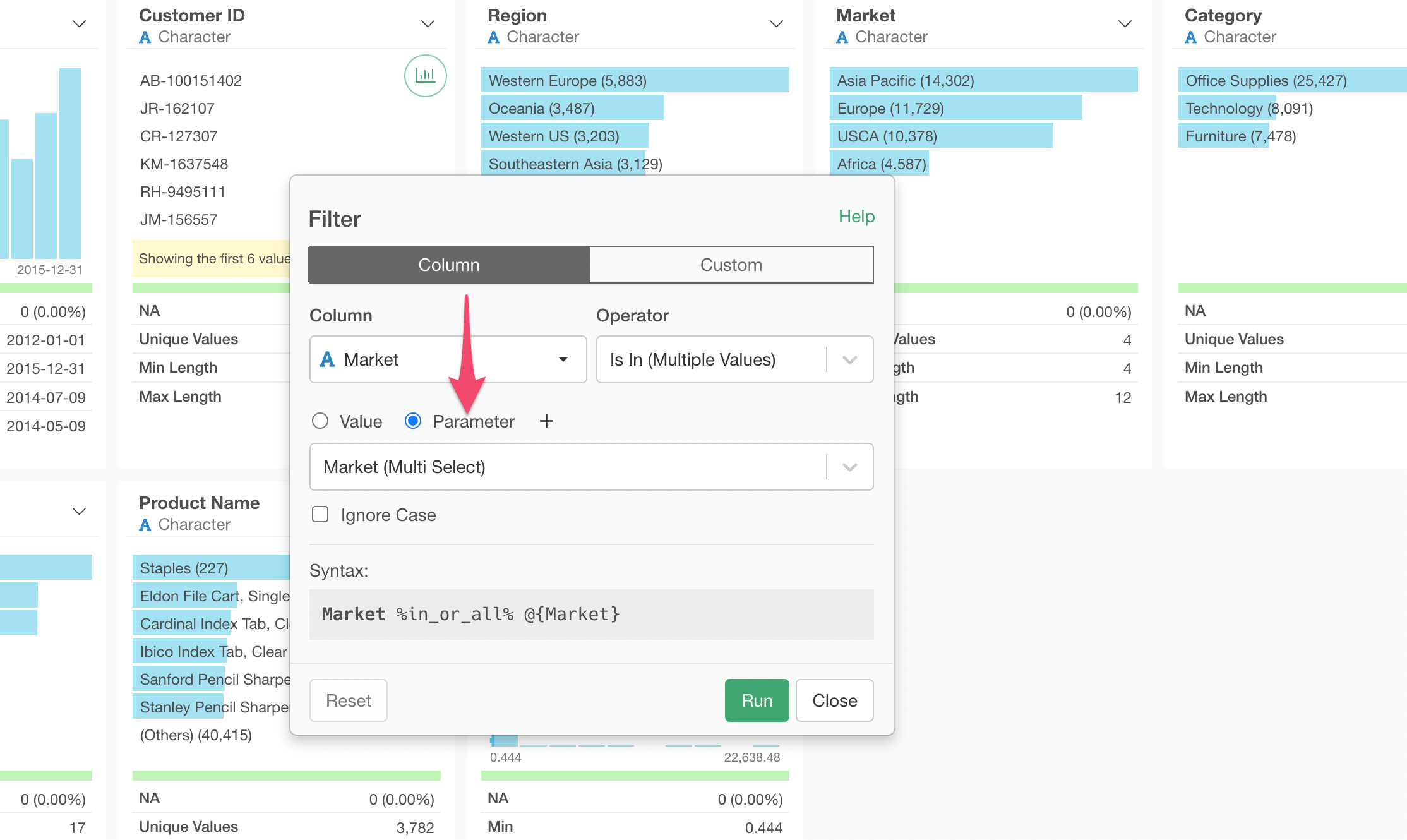1407x840 pixels.
Task: Expand the Operator dropdown Is In (Multiple Values)
Action: tap(734, 359)
